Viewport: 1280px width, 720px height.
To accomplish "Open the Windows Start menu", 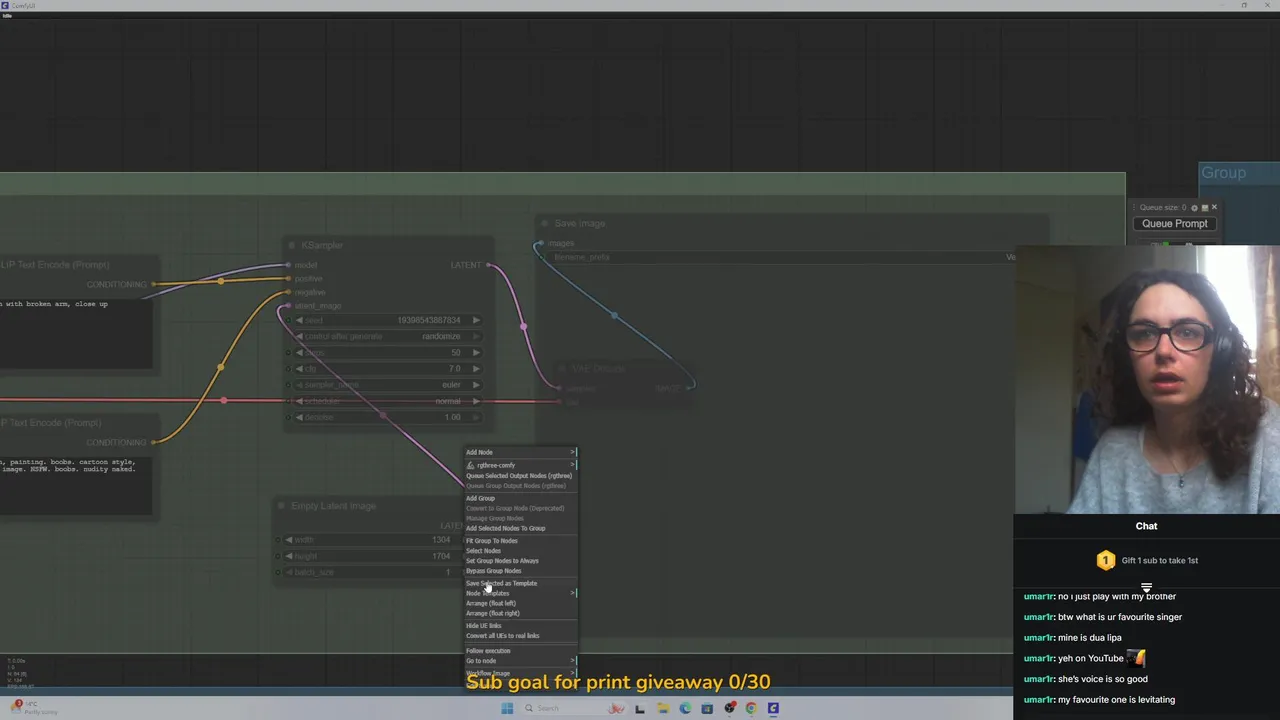I will (507, 708).
